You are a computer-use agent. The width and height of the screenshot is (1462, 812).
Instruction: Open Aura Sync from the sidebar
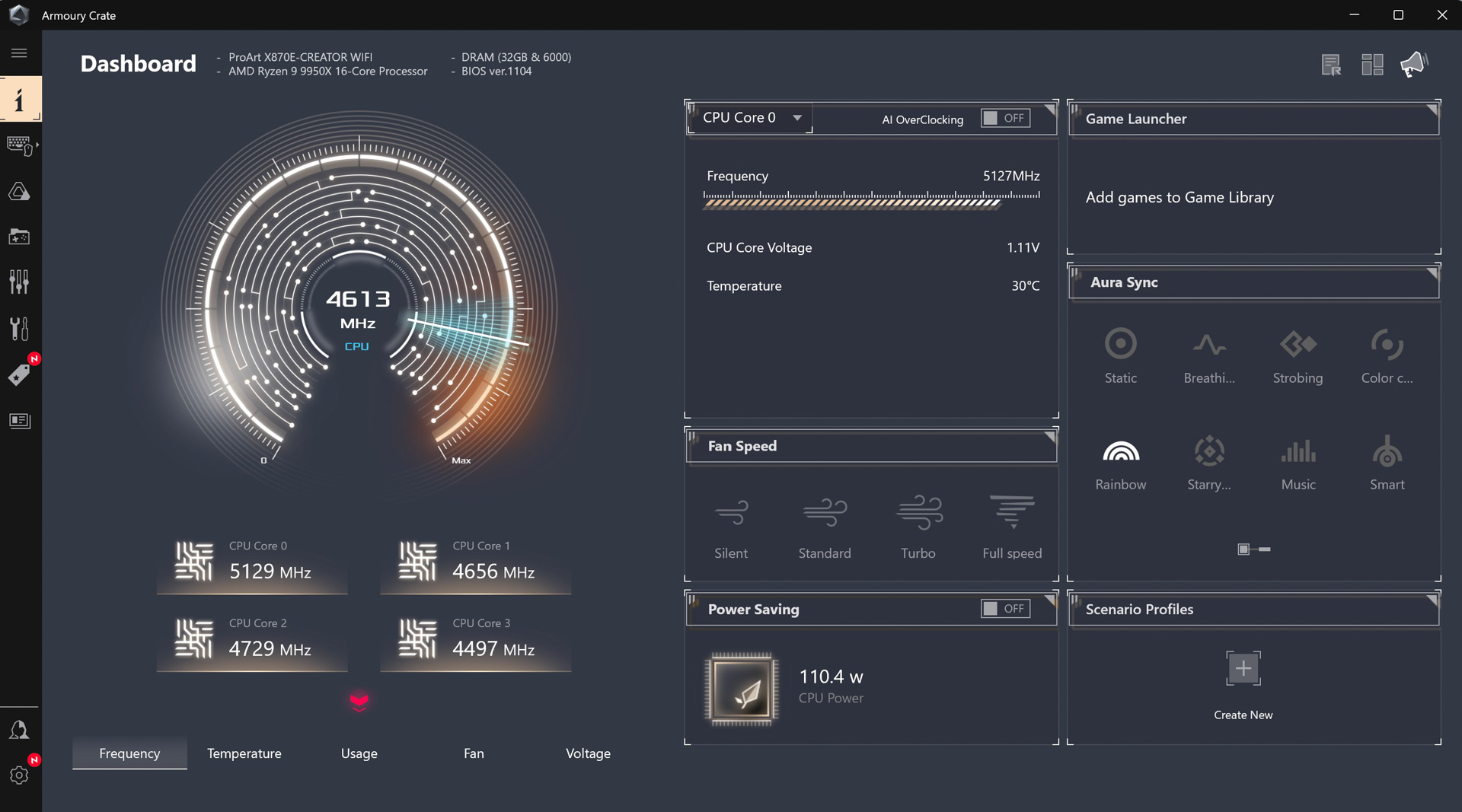pos(19,192)
